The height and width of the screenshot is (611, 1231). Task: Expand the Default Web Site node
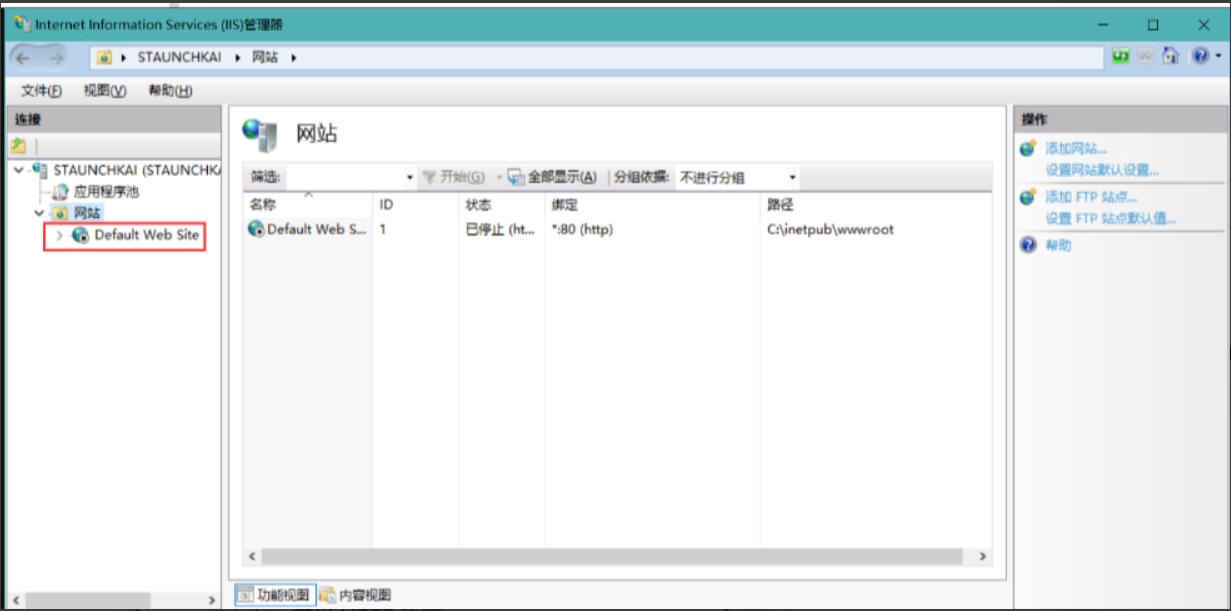coord(59,236)
